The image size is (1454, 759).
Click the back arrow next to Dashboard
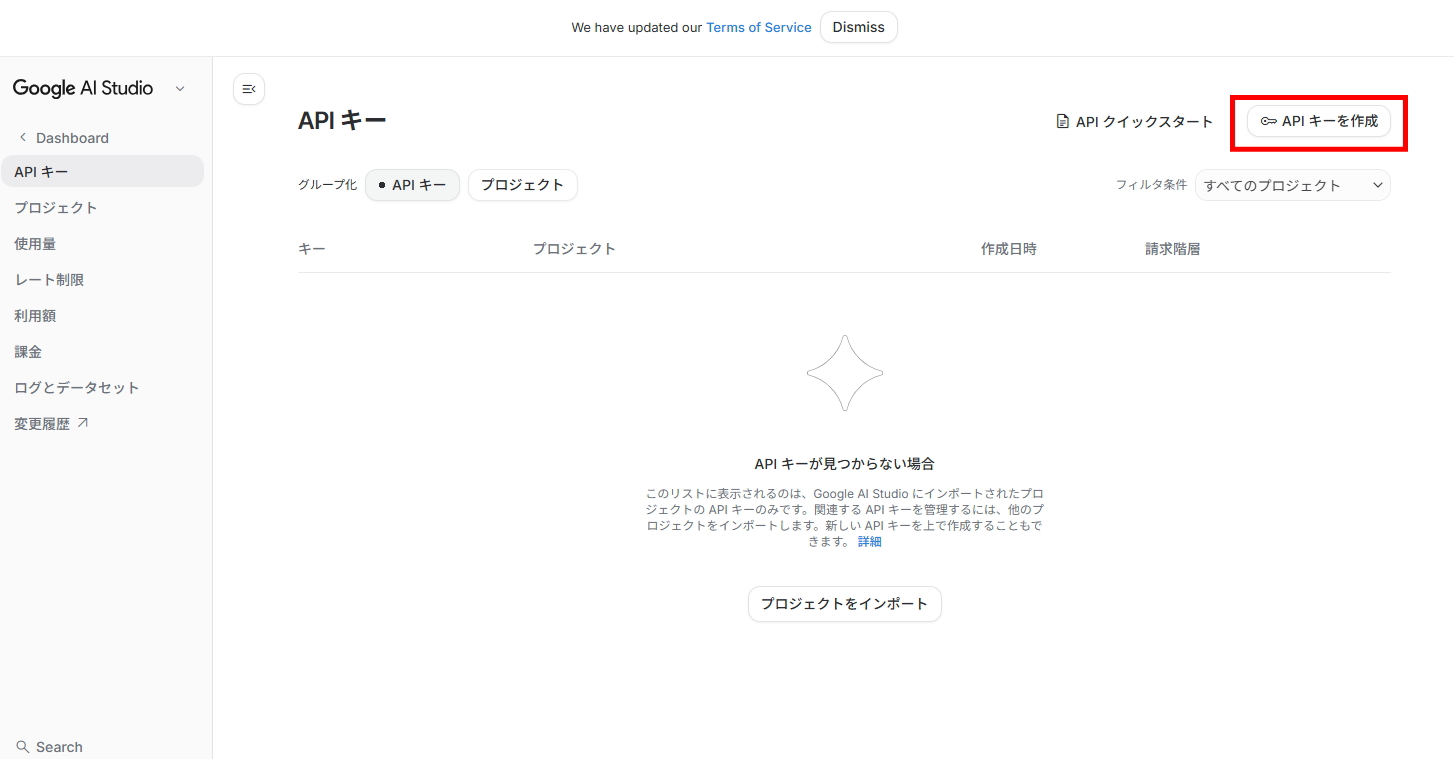pyautogui.click(x=23, y=138)
